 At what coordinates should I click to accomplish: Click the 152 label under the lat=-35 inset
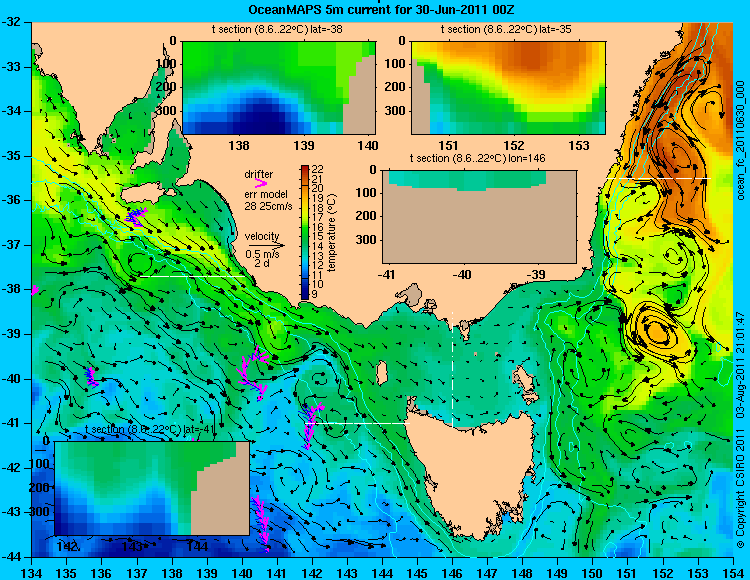514,145
